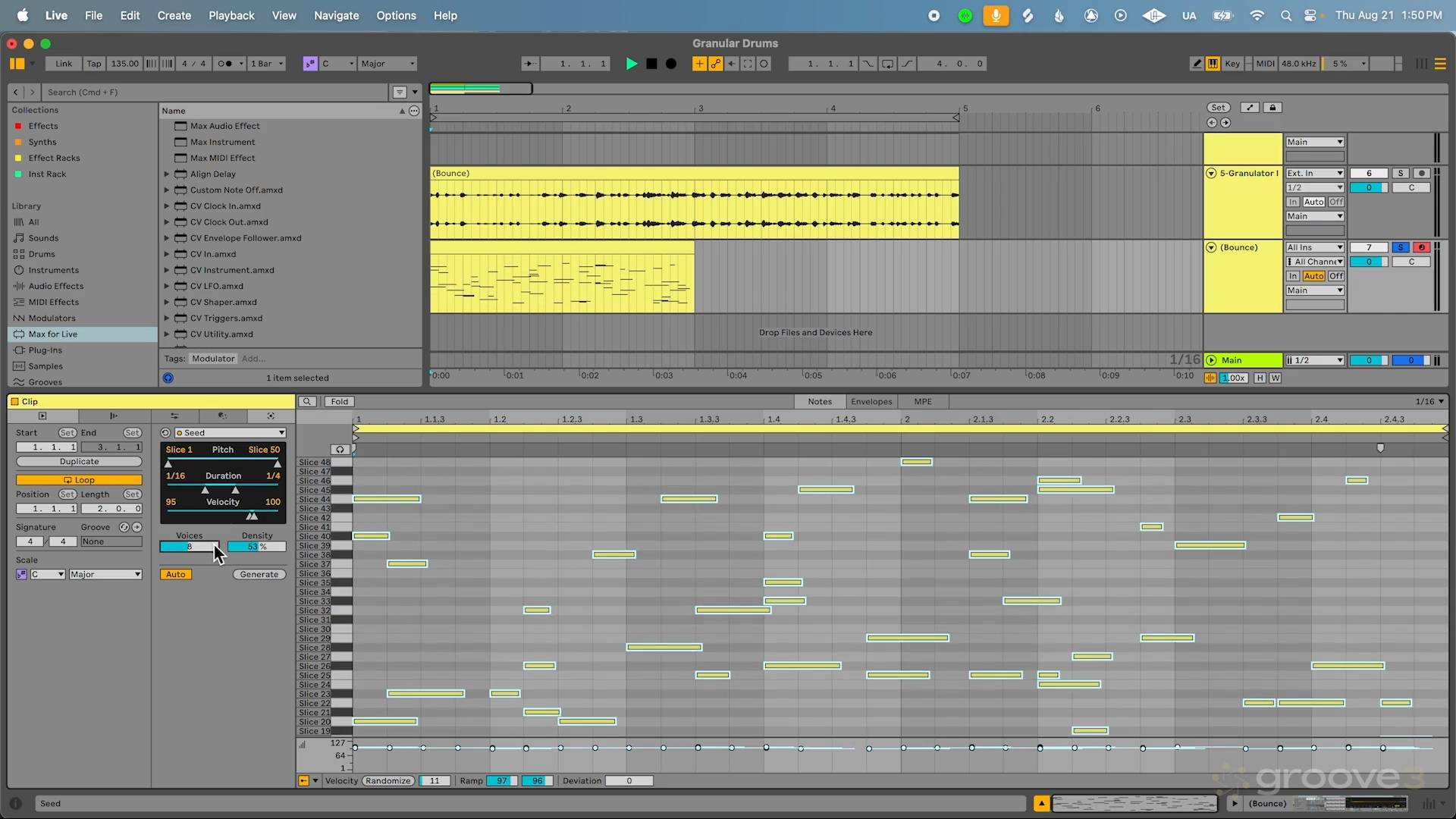The height and width of the screenshot is (819, 1456).
Task: Click the Generate button
Action: (259, 575)
